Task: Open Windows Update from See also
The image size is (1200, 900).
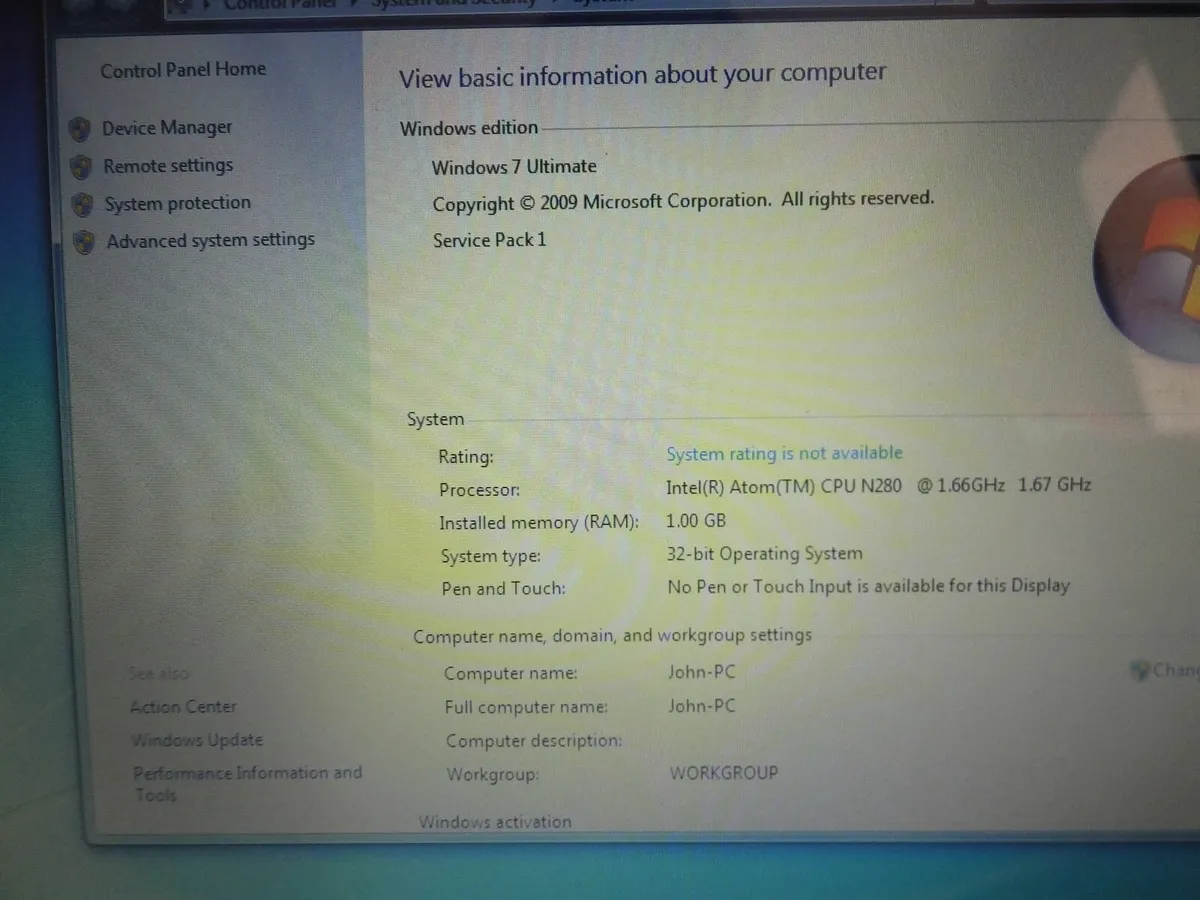Action: 197,740
